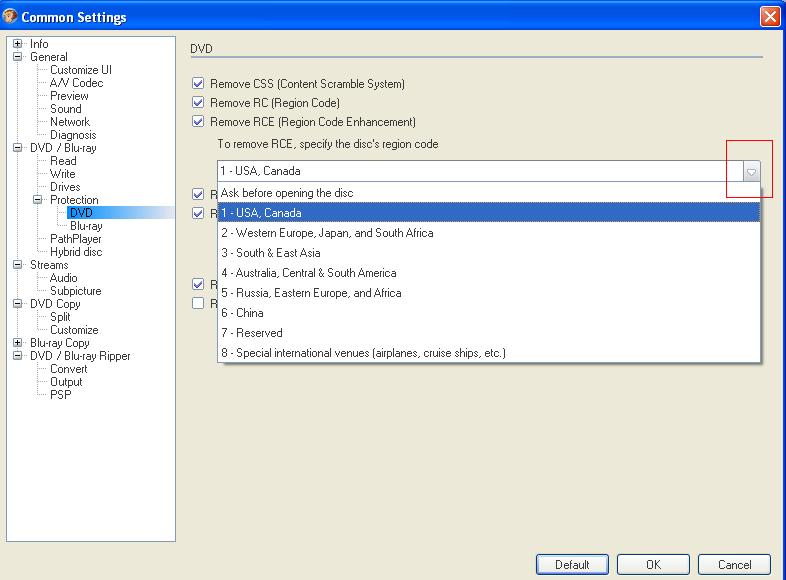Choose '6 - China' region option

point(242,313)
